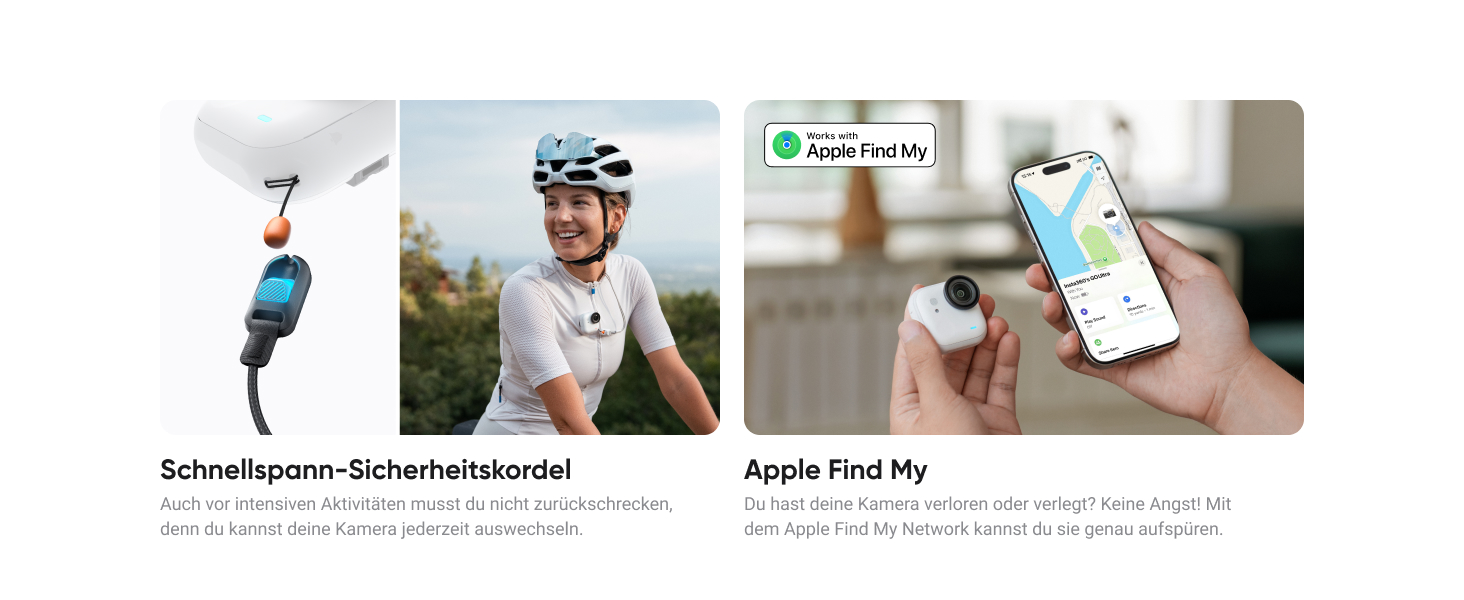
Task: Tap the Play Sound tile on phone
Action: pyautogui.click(x=1097, y=315)
